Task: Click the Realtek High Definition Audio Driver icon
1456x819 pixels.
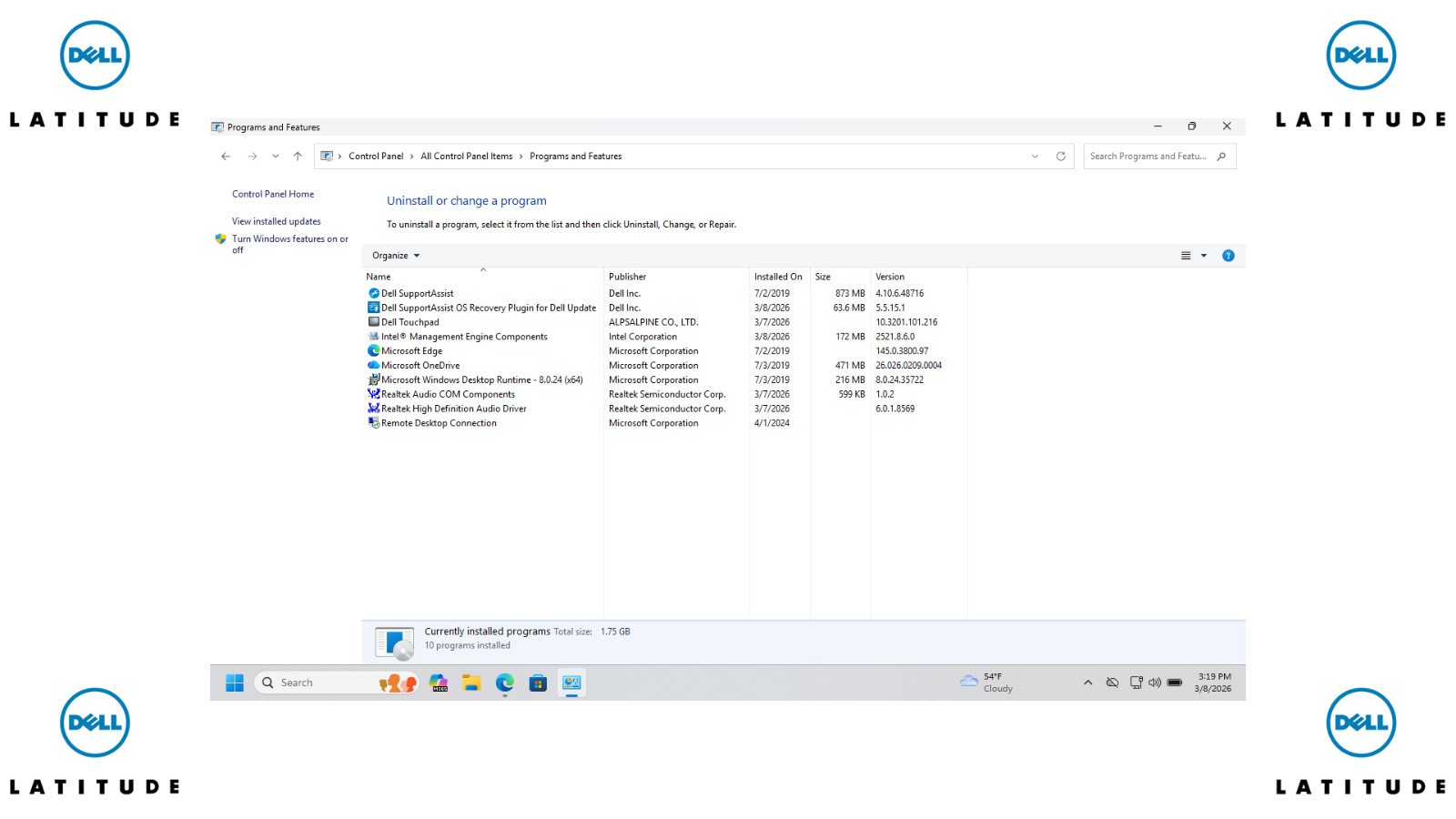Action: 373,409
